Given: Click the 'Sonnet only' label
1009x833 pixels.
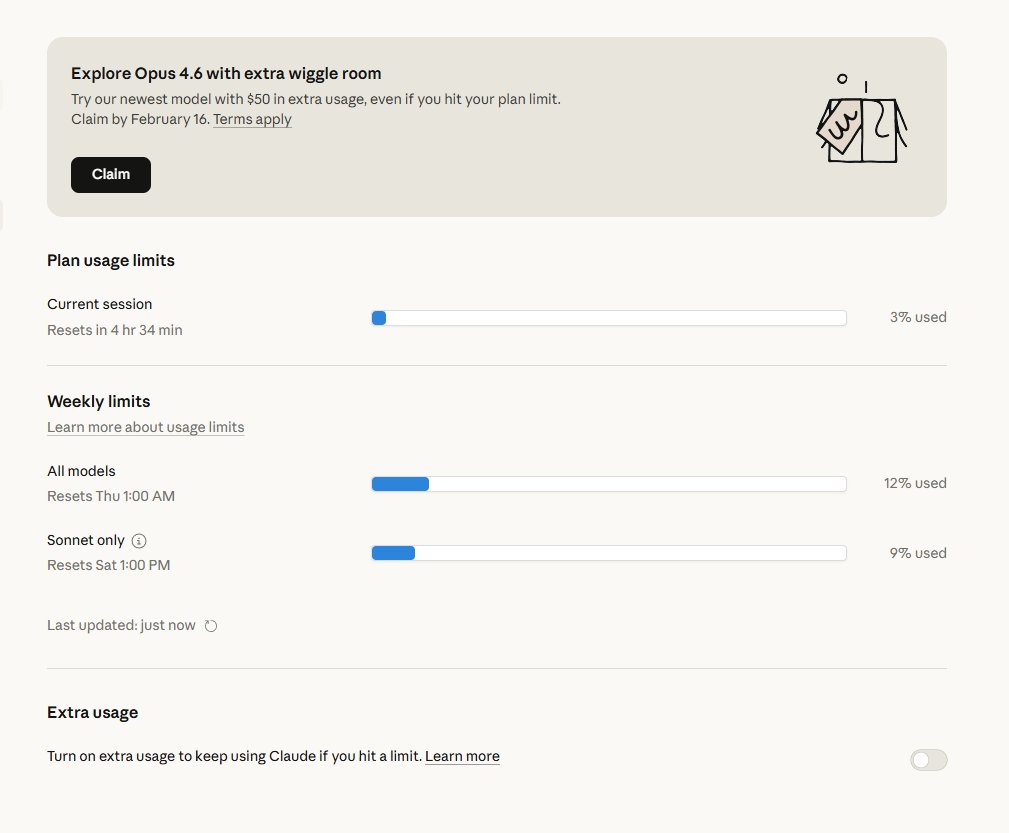Looking at the screenshot, I should [86, 540].
